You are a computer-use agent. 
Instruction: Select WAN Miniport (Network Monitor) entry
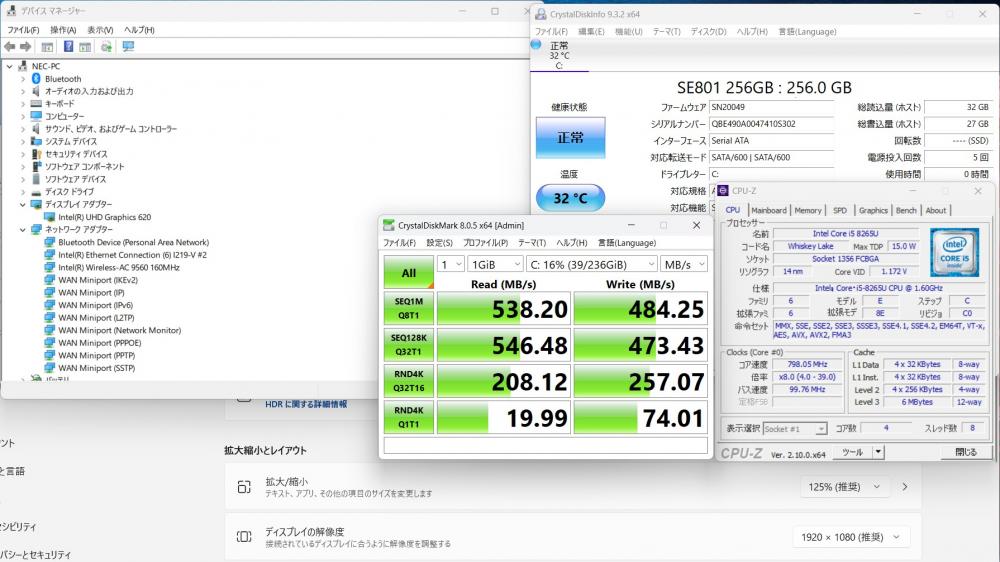pyautogui.click(x=119, y=330)
